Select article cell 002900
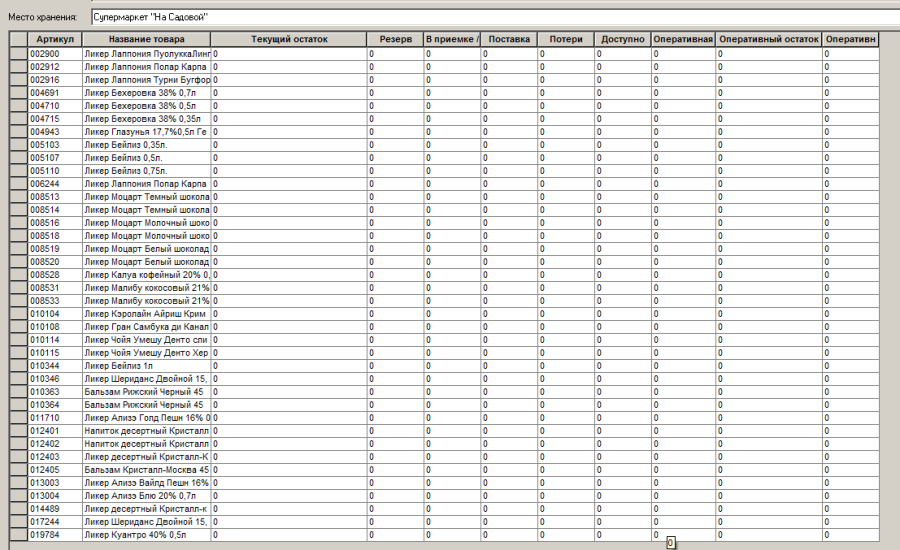 pyautogui.click(x=55, y=54)
